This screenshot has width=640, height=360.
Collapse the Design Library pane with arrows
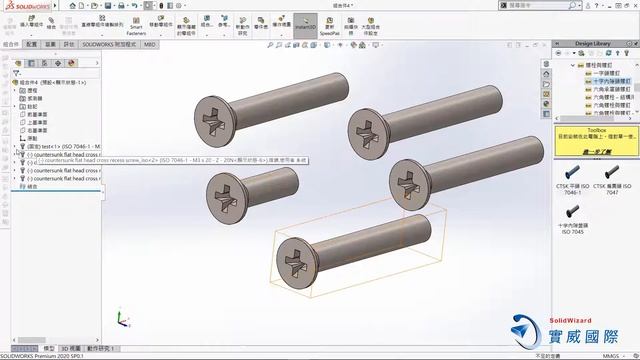point(557,43)
